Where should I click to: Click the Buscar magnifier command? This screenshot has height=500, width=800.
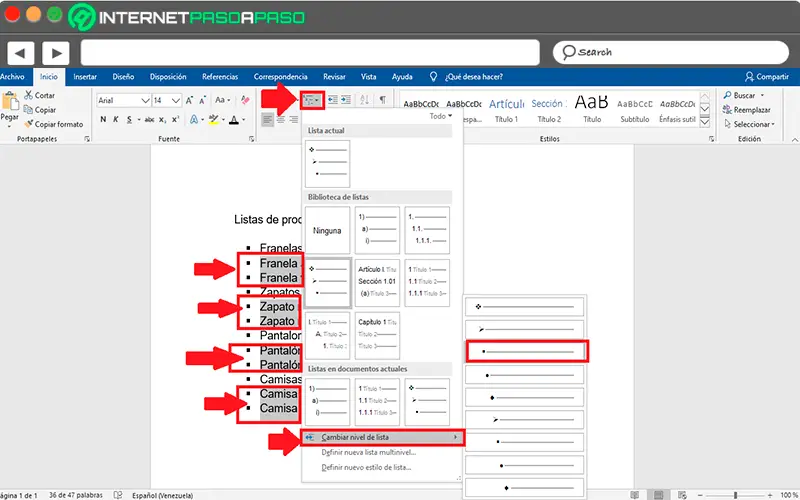coord(740,95)
